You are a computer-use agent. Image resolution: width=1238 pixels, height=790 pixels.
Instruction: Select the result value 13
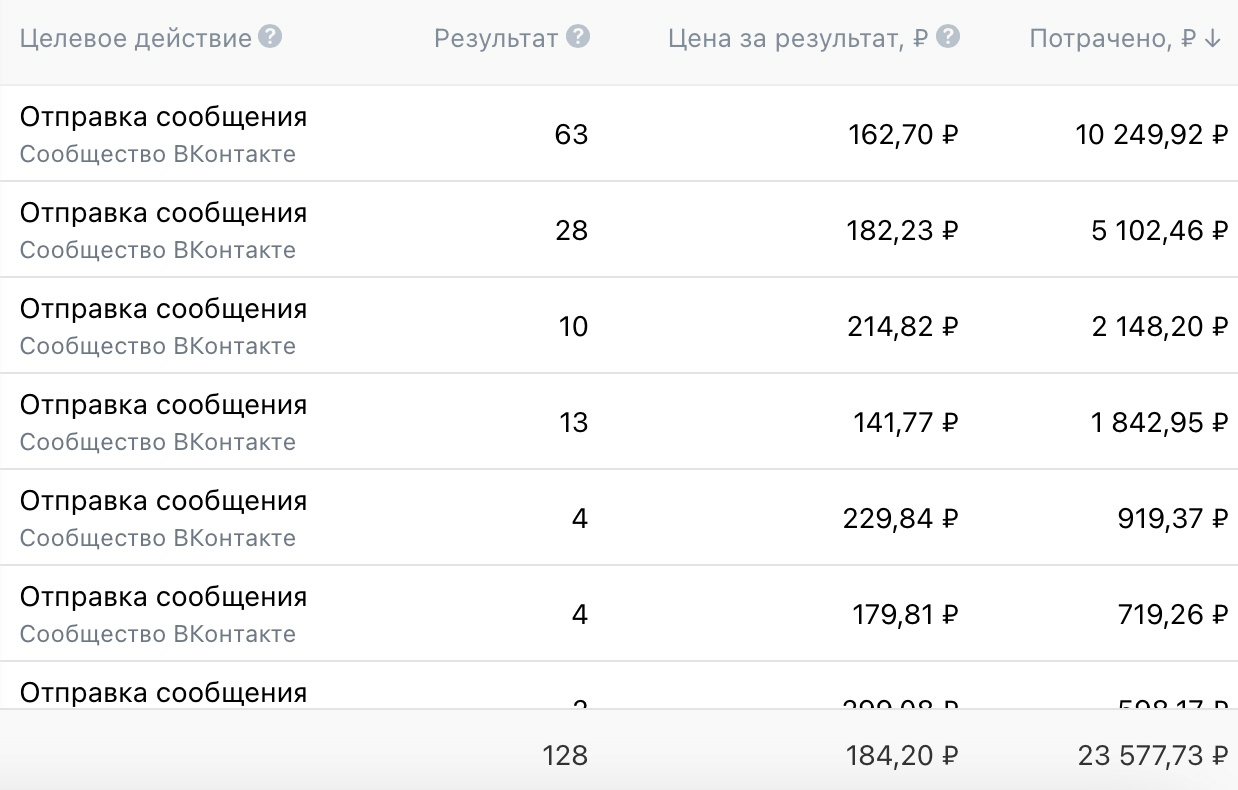573,422
